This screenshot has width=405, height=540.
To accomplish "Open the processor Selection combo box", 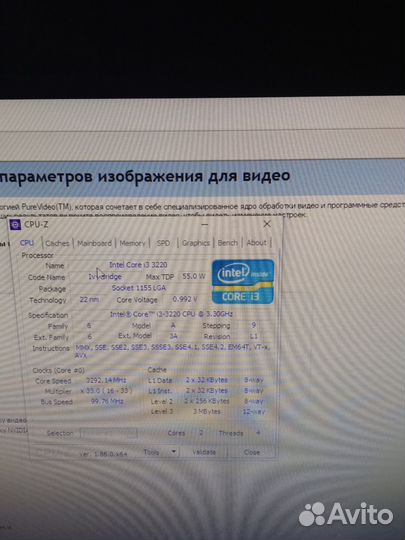I will (x=108, y=433).
